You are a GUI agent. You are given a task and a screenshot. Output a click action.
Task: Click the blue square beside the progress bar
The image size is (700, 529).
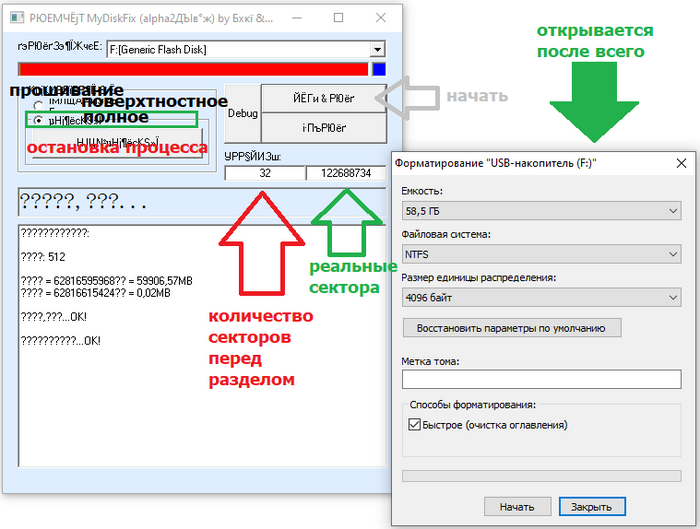point(379,69)
